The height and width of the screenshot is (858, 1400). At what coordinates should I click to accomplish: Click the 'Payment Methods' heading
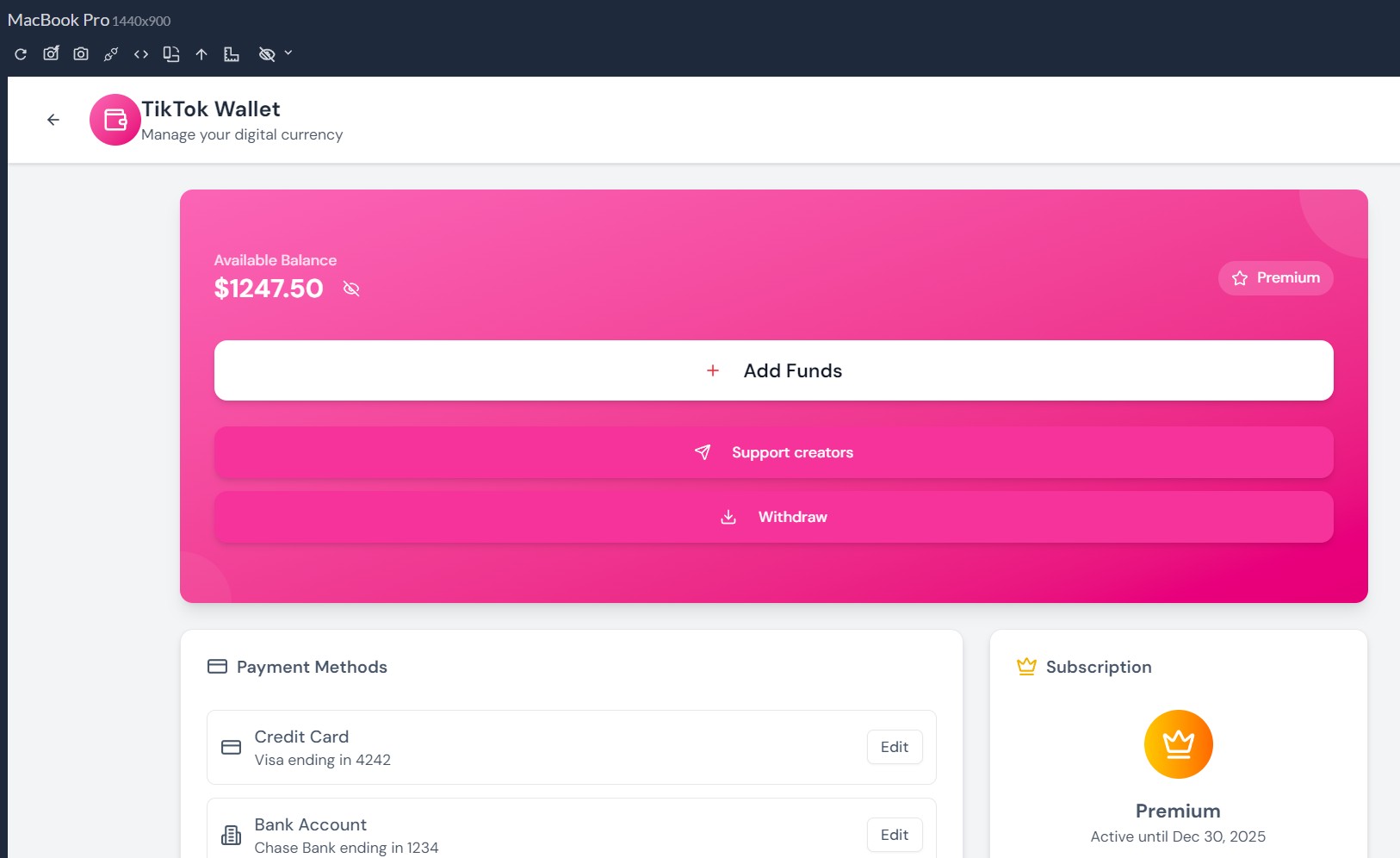click(x=312, y=667)
